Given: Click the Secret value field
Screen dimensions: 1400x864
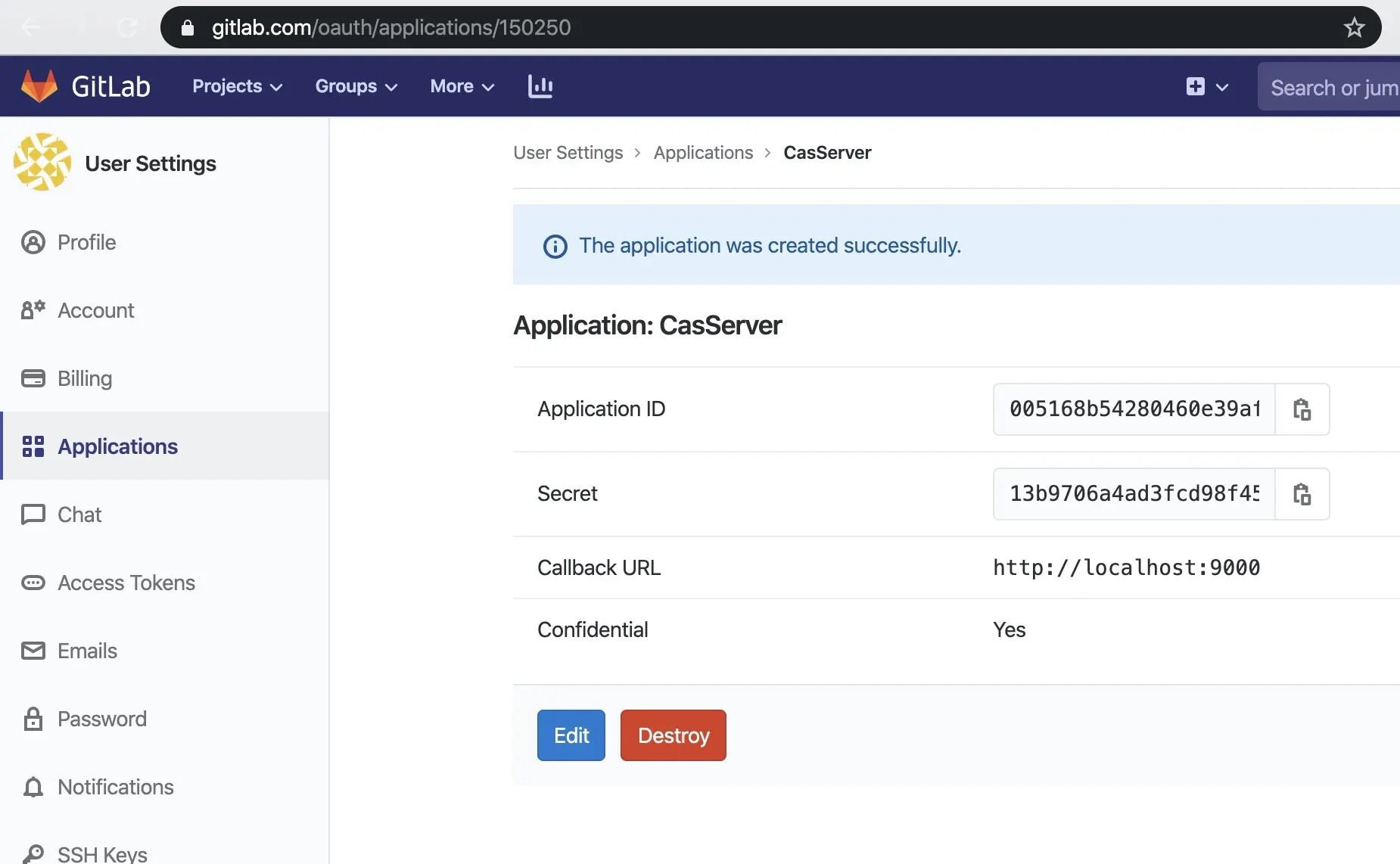Looking at the screenshot, I should coord(1134,494).
